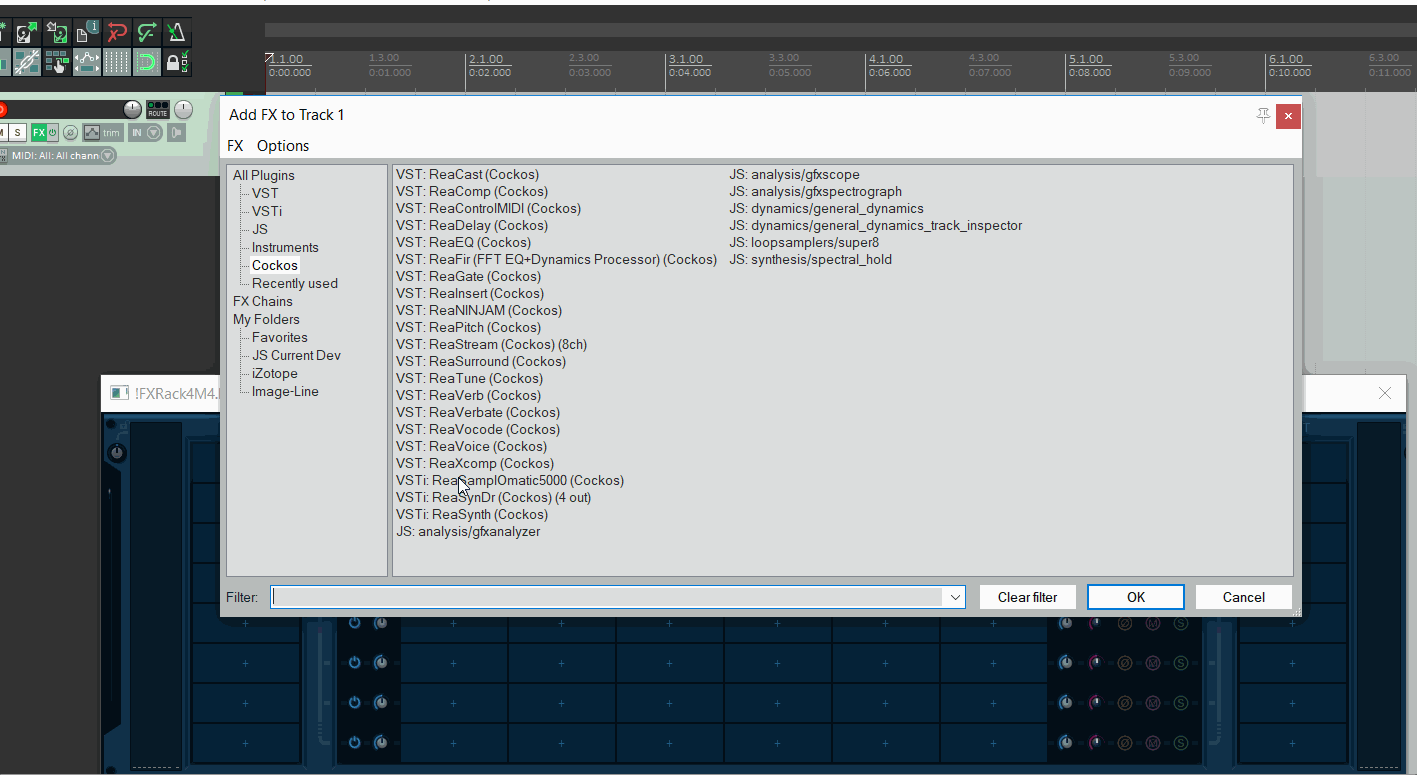Select JS: analysis/gfxspectrograph

(x=815, y=191)
